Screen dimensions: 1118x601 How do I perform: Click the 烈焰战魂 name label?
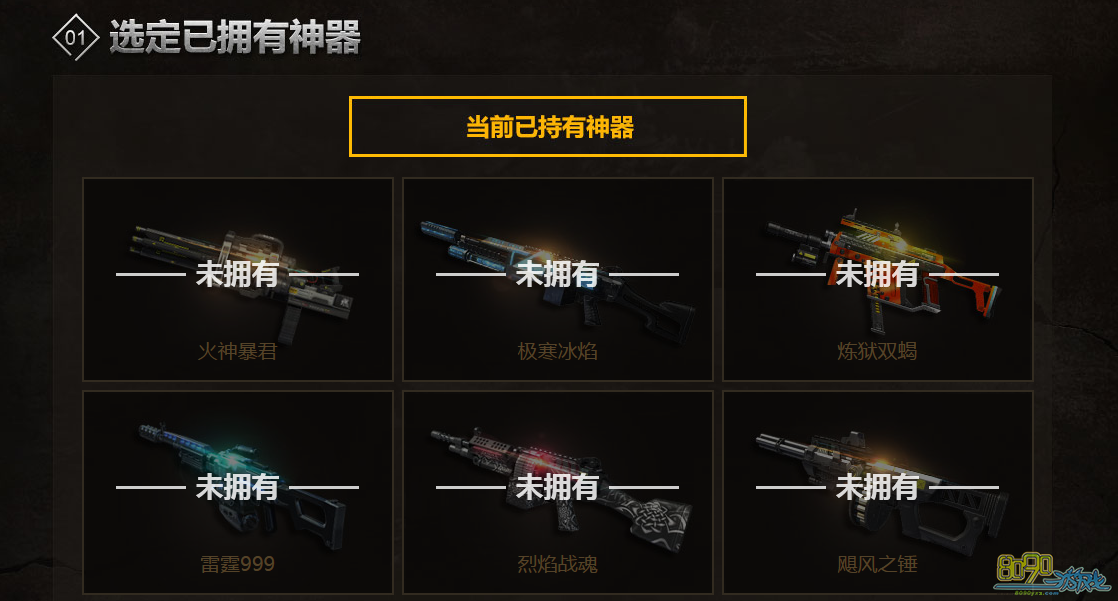pos(558,564)
